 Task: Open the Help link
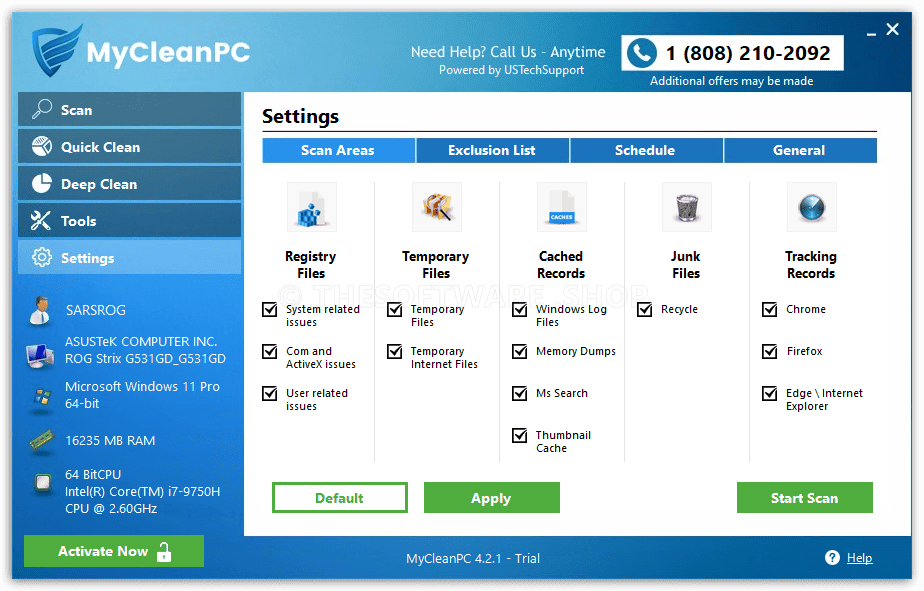point(859,558)
